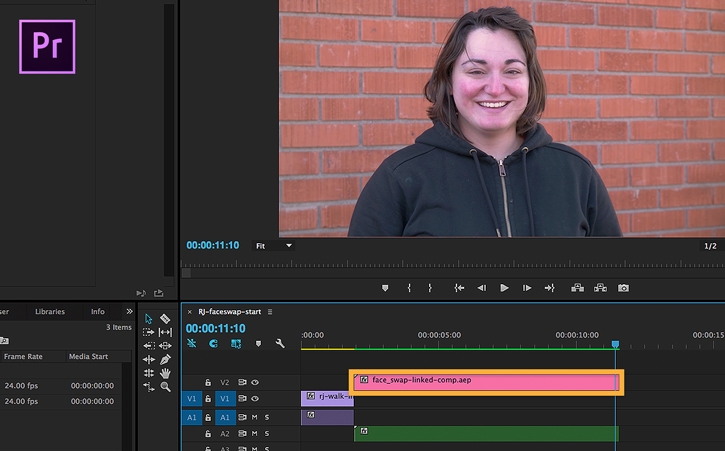Toggle Snap magnet in the timeline
Screen dimensions: 725x451
[213, 344]
